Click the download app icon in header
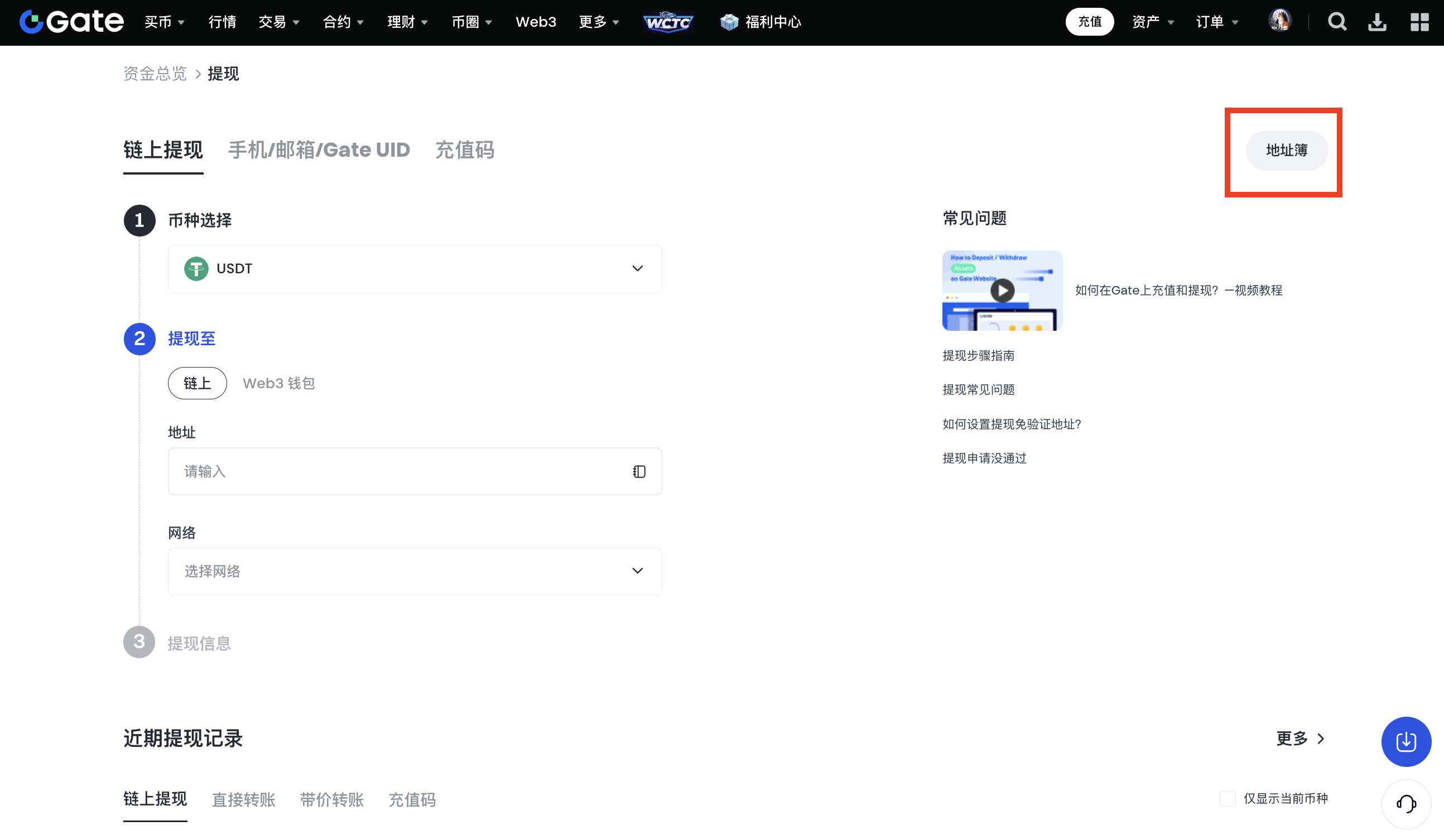 coord(1377,22)
